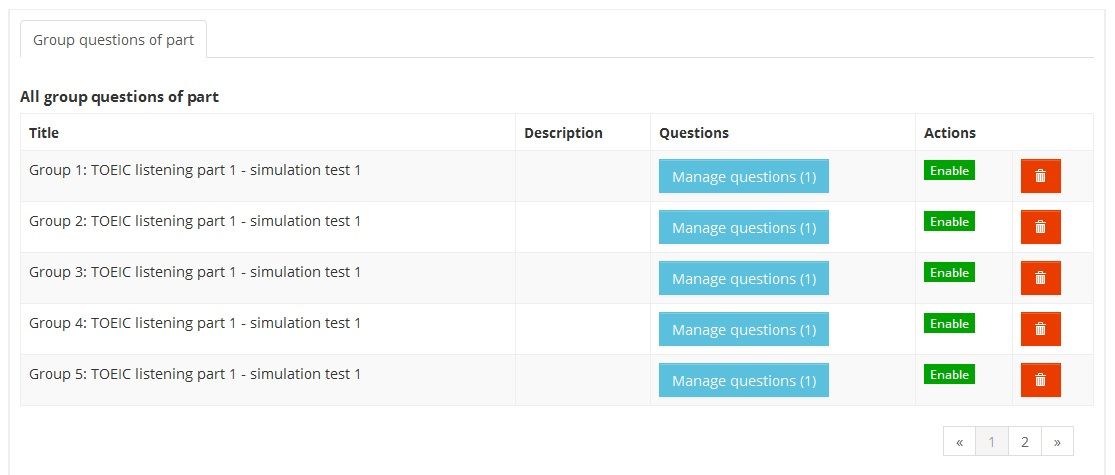Toggle the Enable badge for Group 1
Screen dimensions: 1115x475
(949, 170)
